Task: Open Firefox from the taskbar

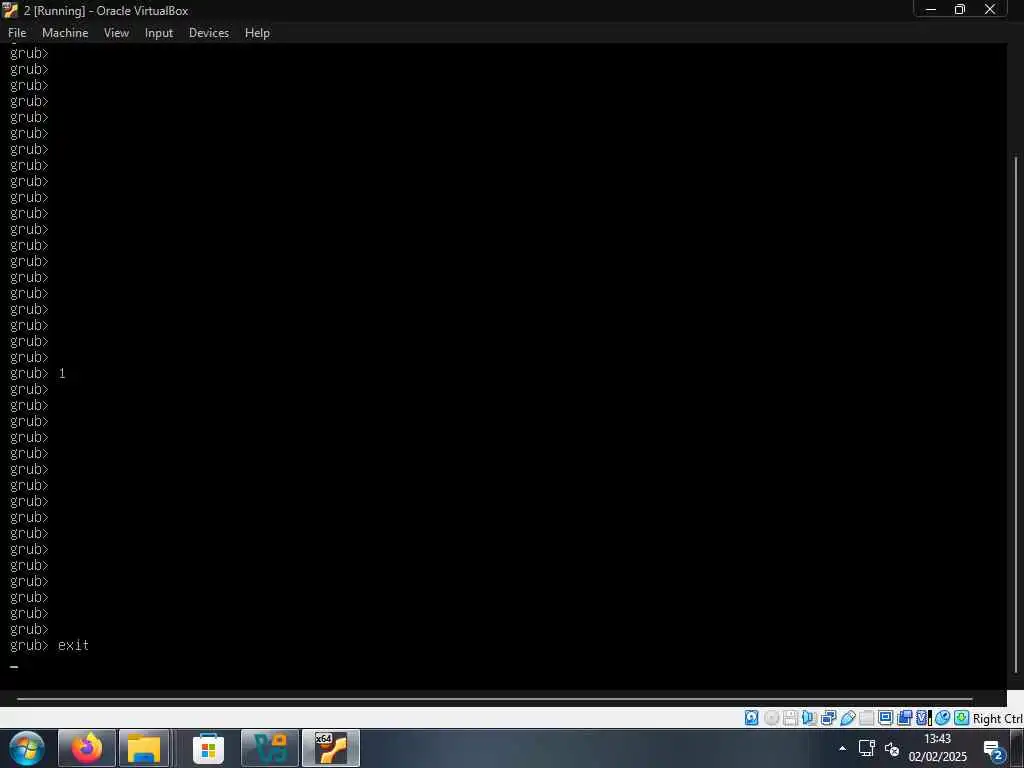Action: pos(87,748)
